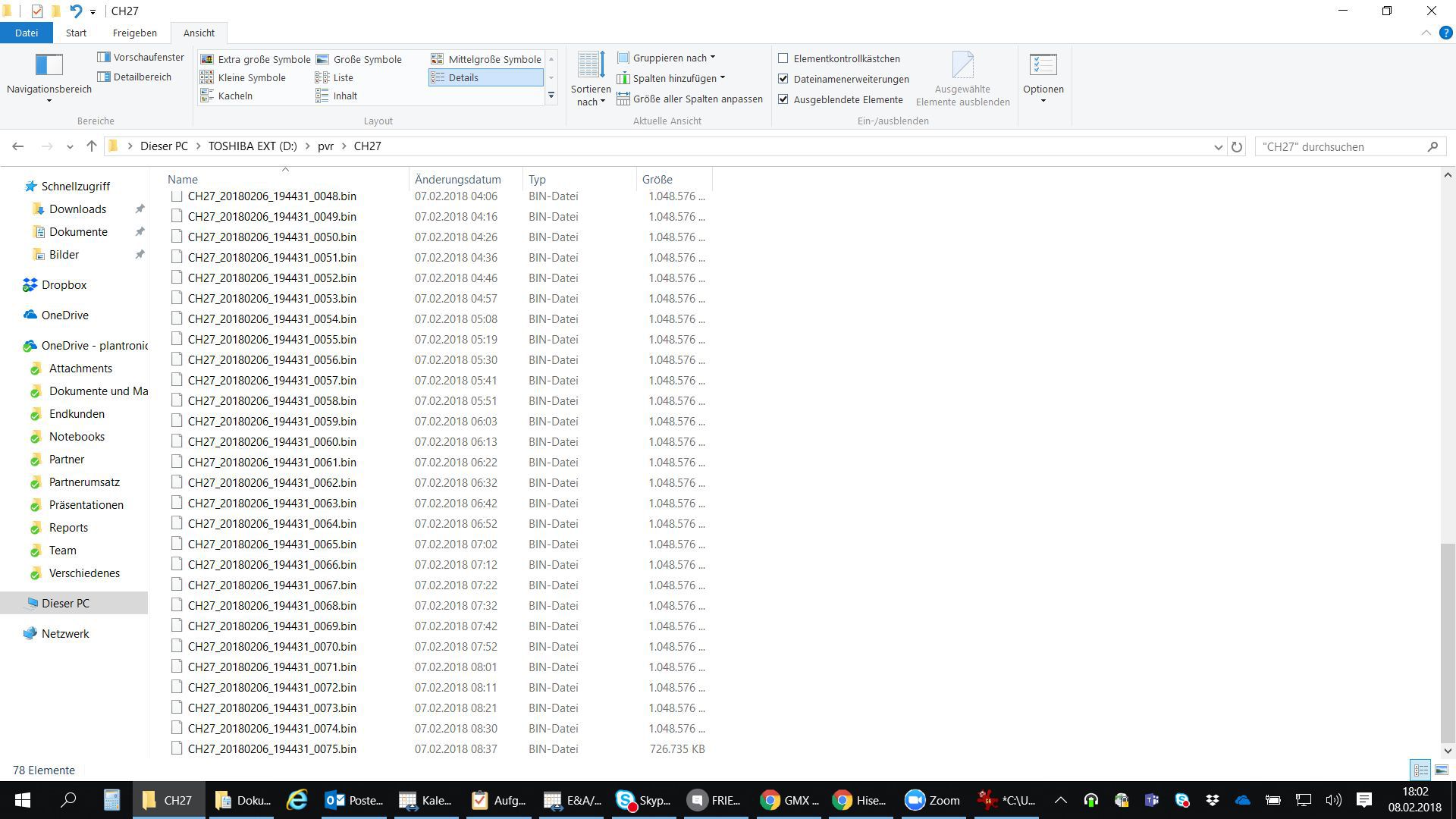This screenshot has height=819, width=1456.
Task: Show hidden system tray icons
Action: tap(1061, 801)
